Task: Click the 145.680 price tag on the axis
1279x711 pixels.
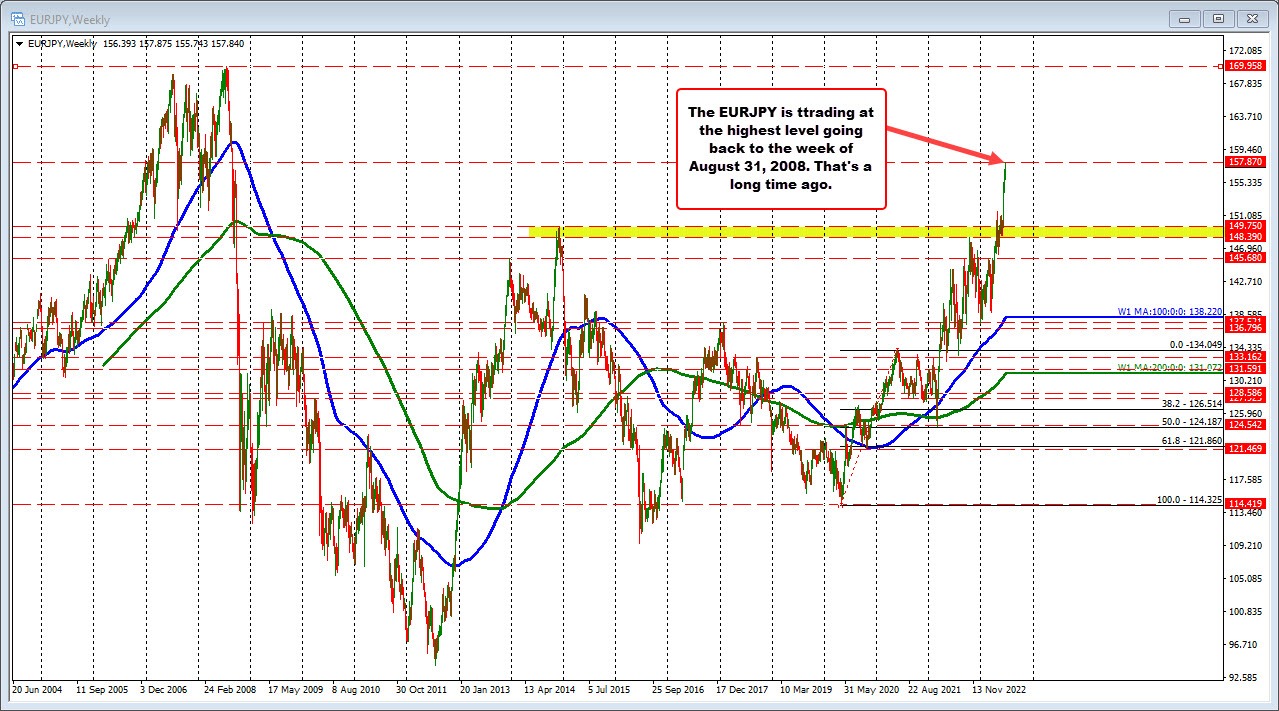Action: pyautogui.click(x=1244, y=258)
